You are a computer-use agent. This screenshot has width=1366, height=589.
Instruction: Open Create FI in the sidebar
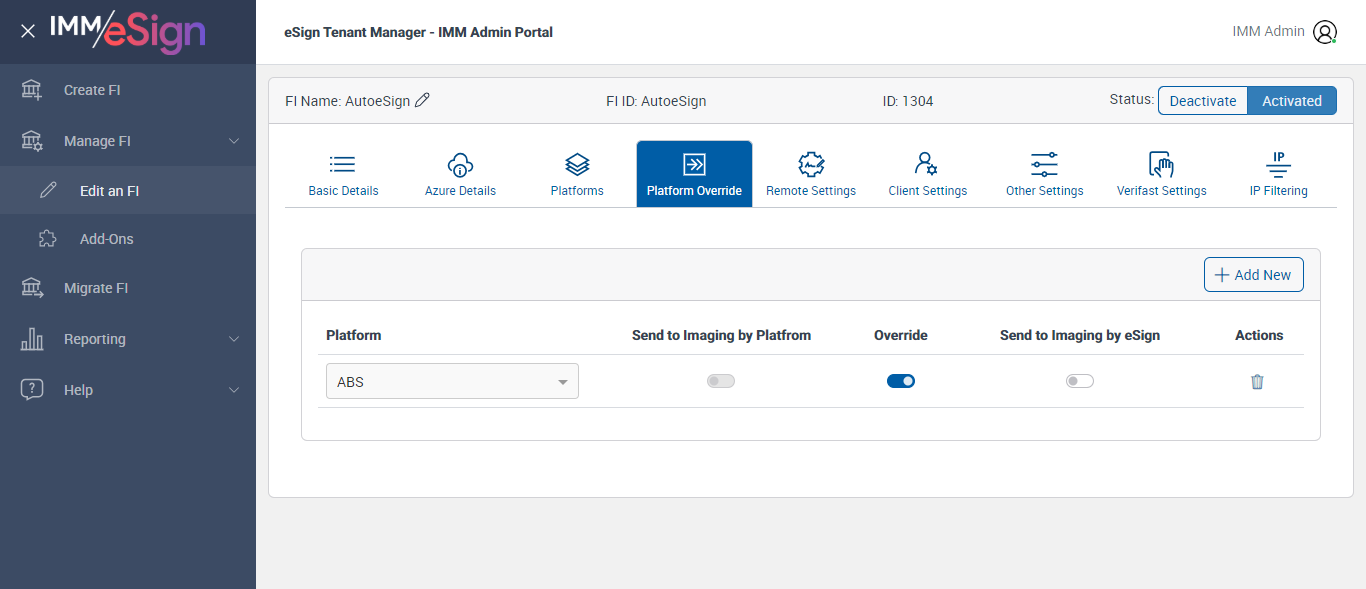click(92, 90)
